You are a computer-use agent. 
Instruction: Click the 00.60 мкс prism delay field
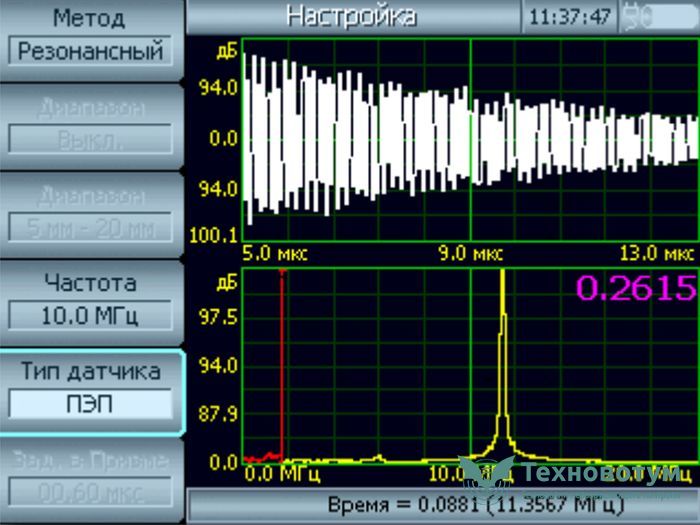[90, 492]
